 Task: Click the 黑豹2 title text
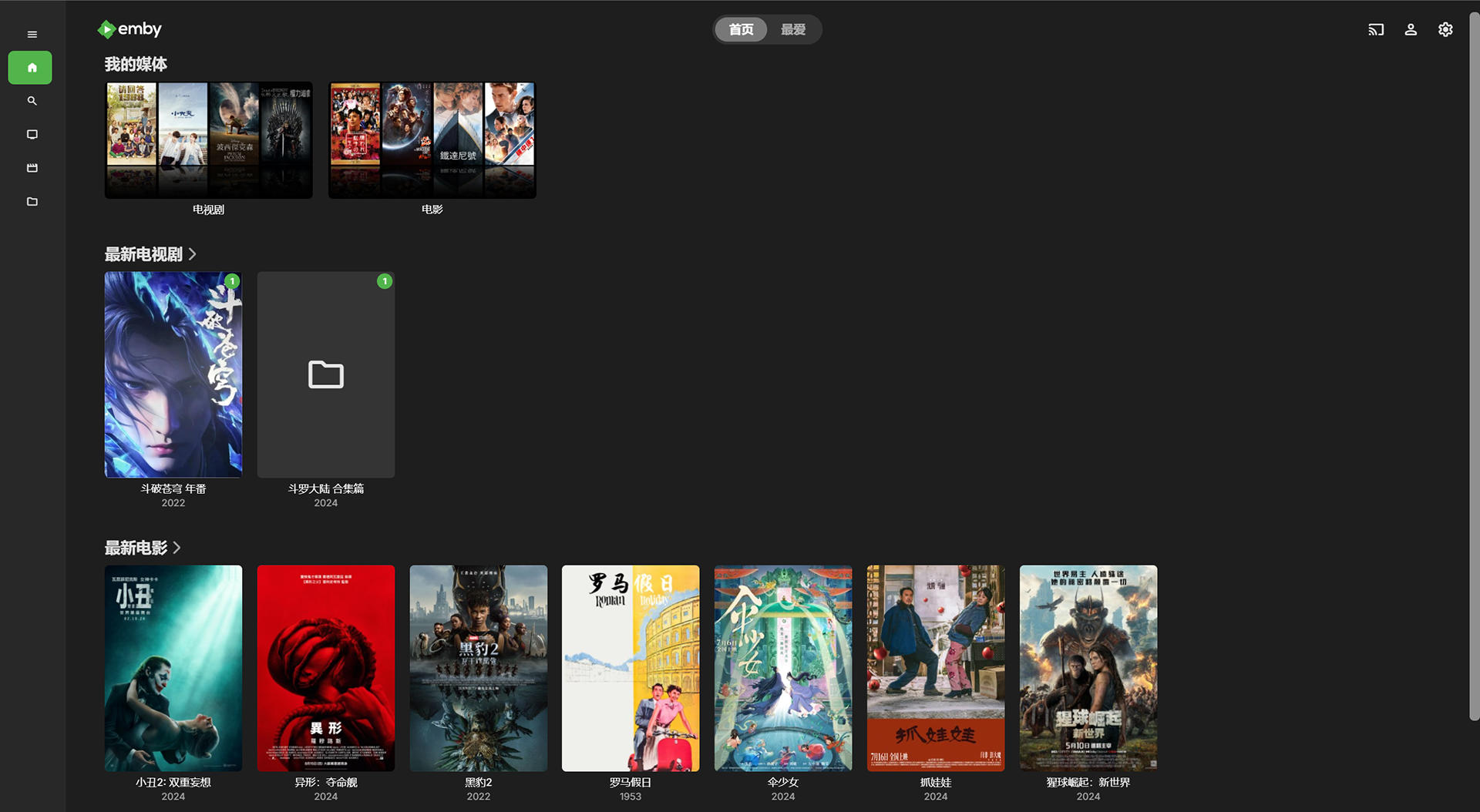point(479,782)
